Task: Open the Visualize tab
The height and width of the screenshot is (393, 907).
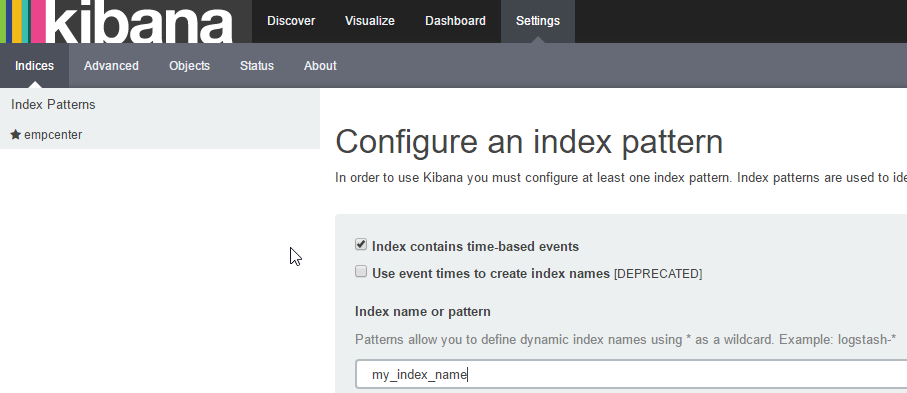Action: pos(370,21)
